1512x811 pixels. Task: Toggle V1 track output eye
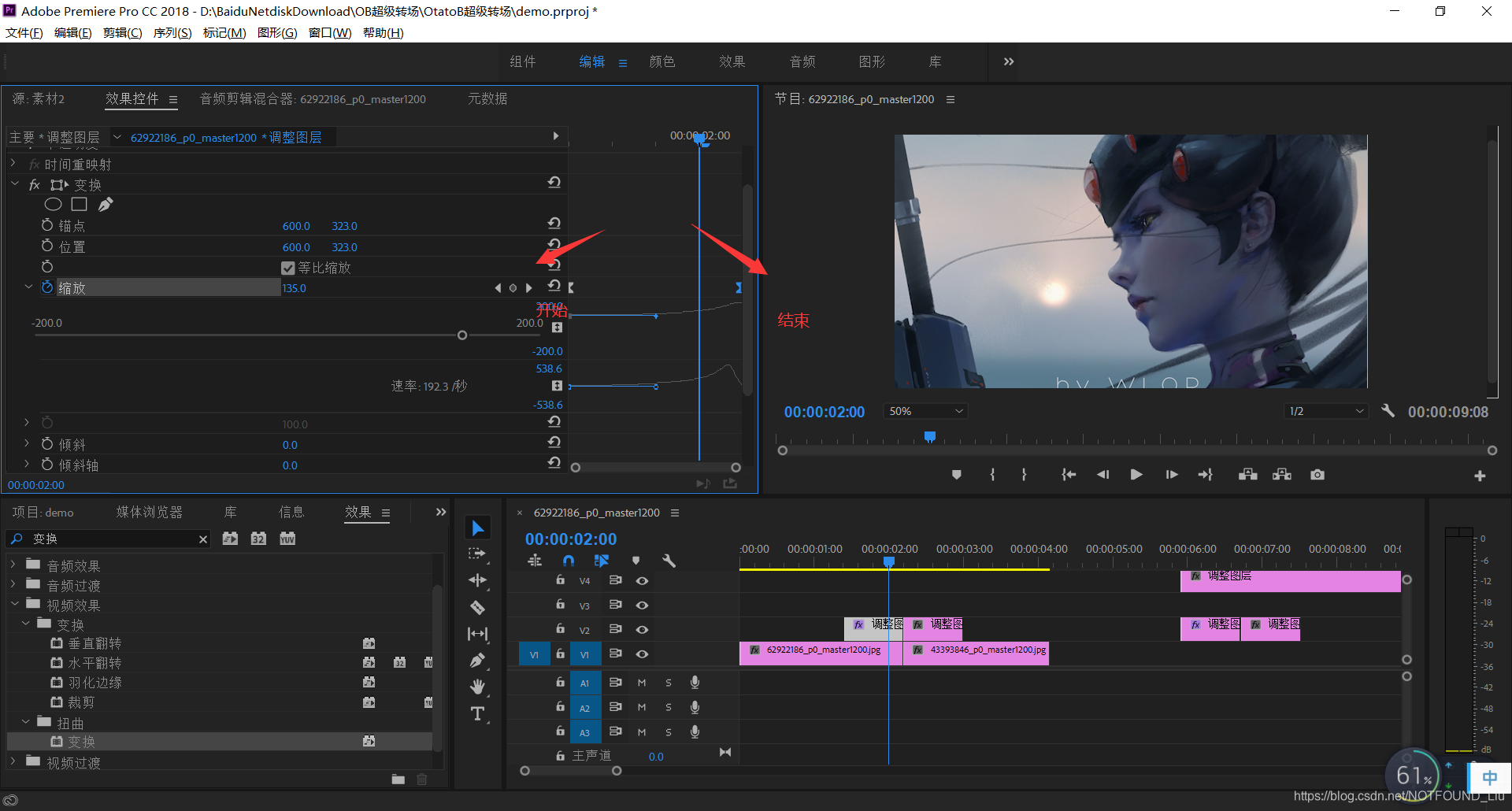(x=643, y=654)
